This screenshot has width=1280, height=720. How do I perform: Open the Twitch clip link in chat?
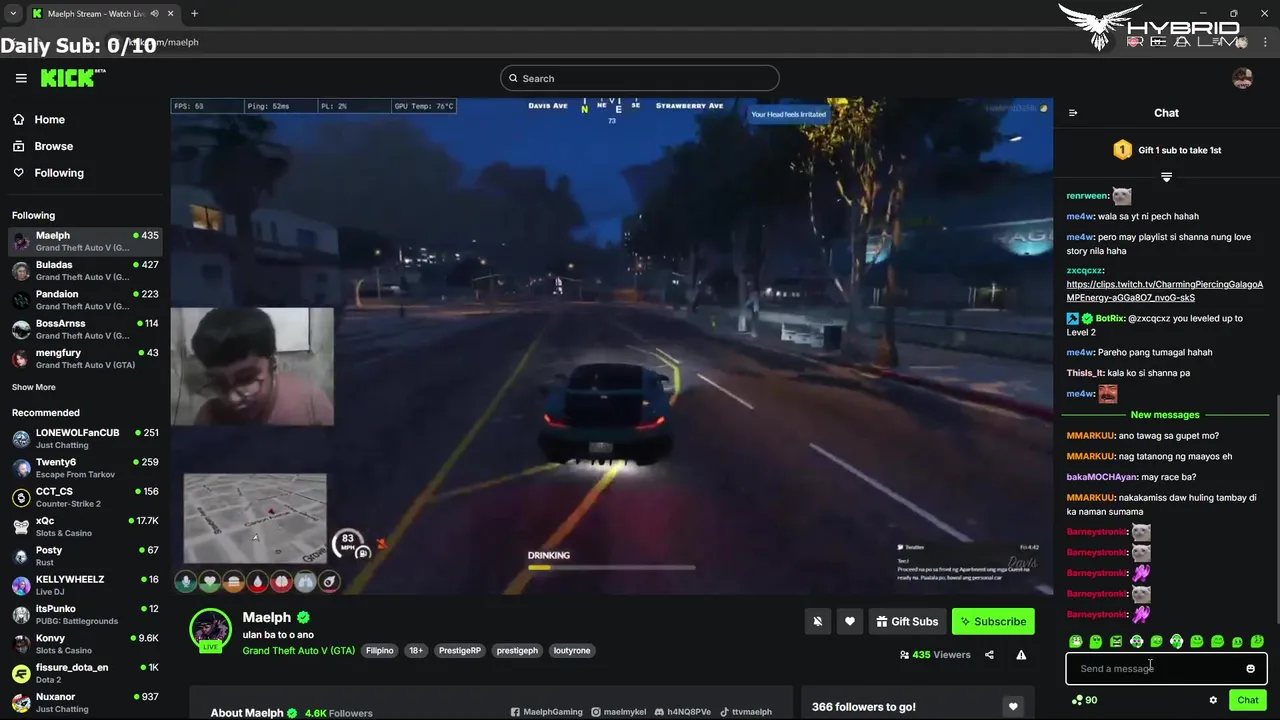point(1165,291)
